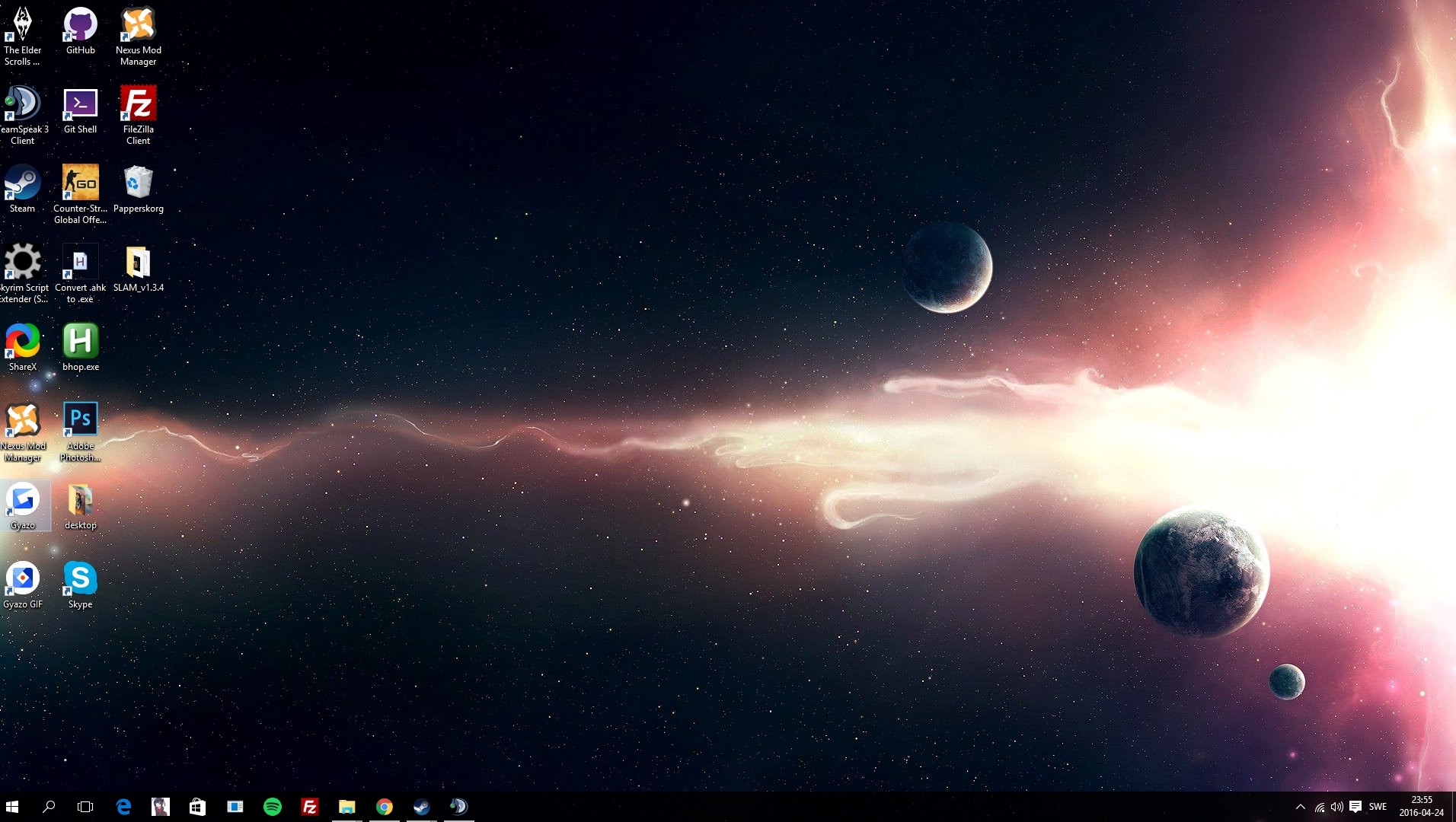Select the Skyrim Script Extender shortcut
Image resolution: width=1456 pixels, height=822 pixels.
click(23, 273)
